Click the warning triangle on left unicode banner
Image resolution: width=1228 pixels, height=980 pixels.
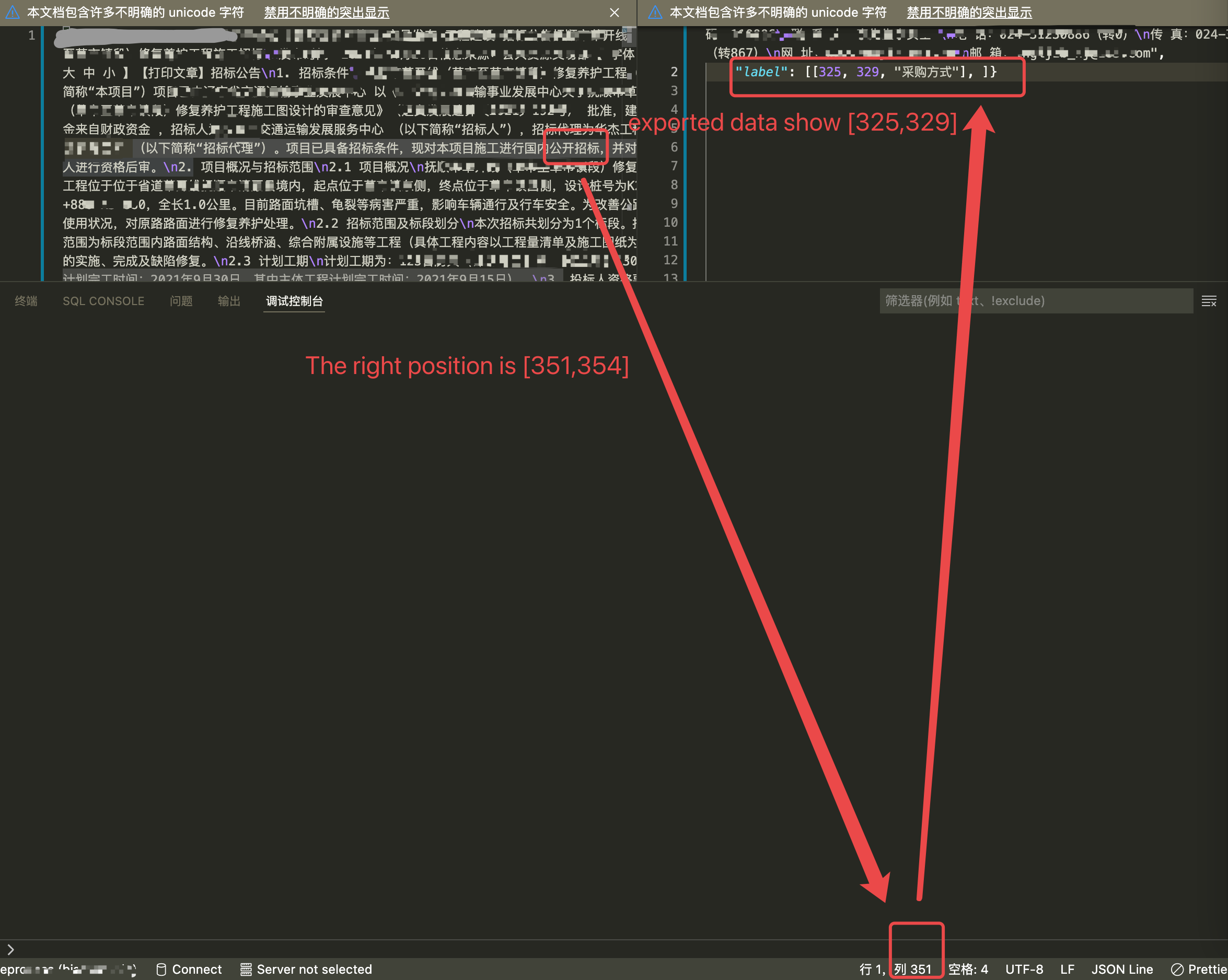(x=13, y=12)
